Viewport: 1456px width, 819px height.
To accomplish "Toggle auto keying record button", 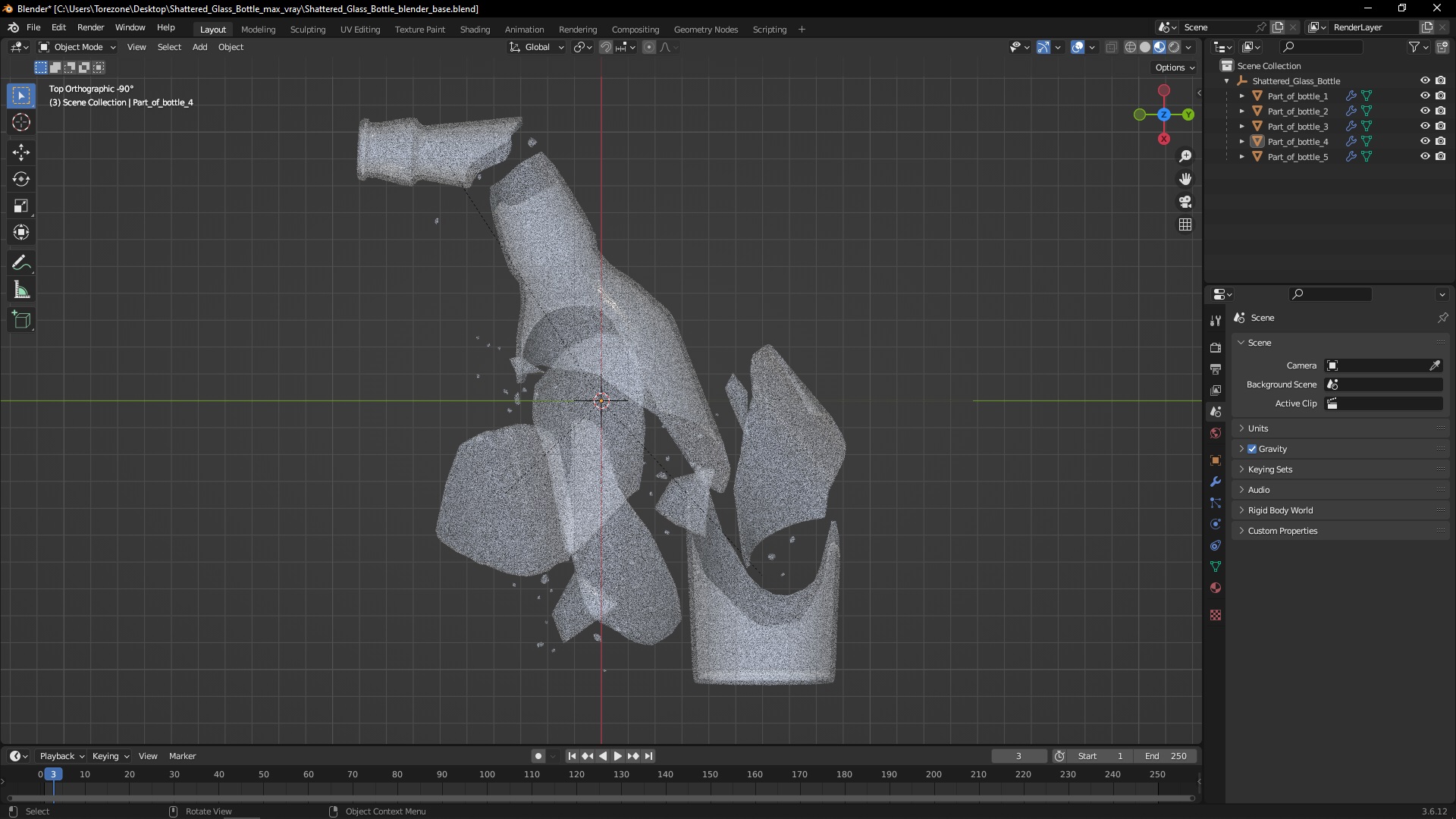I will pyautogui.click(x=538, y=756).
